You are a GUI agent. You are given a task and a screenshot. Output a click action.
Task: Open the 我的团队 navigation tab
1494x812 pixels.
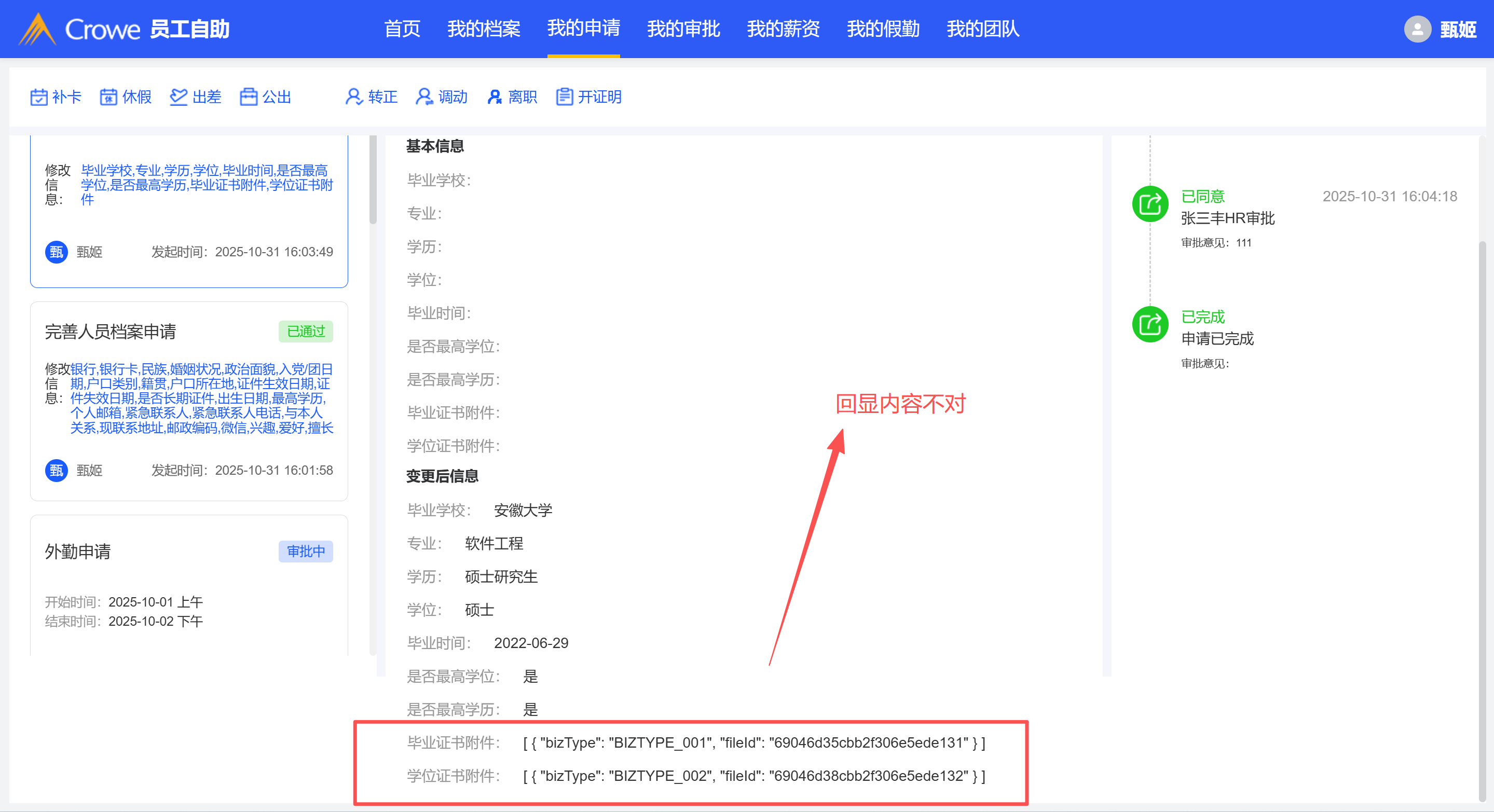[982, 29]
